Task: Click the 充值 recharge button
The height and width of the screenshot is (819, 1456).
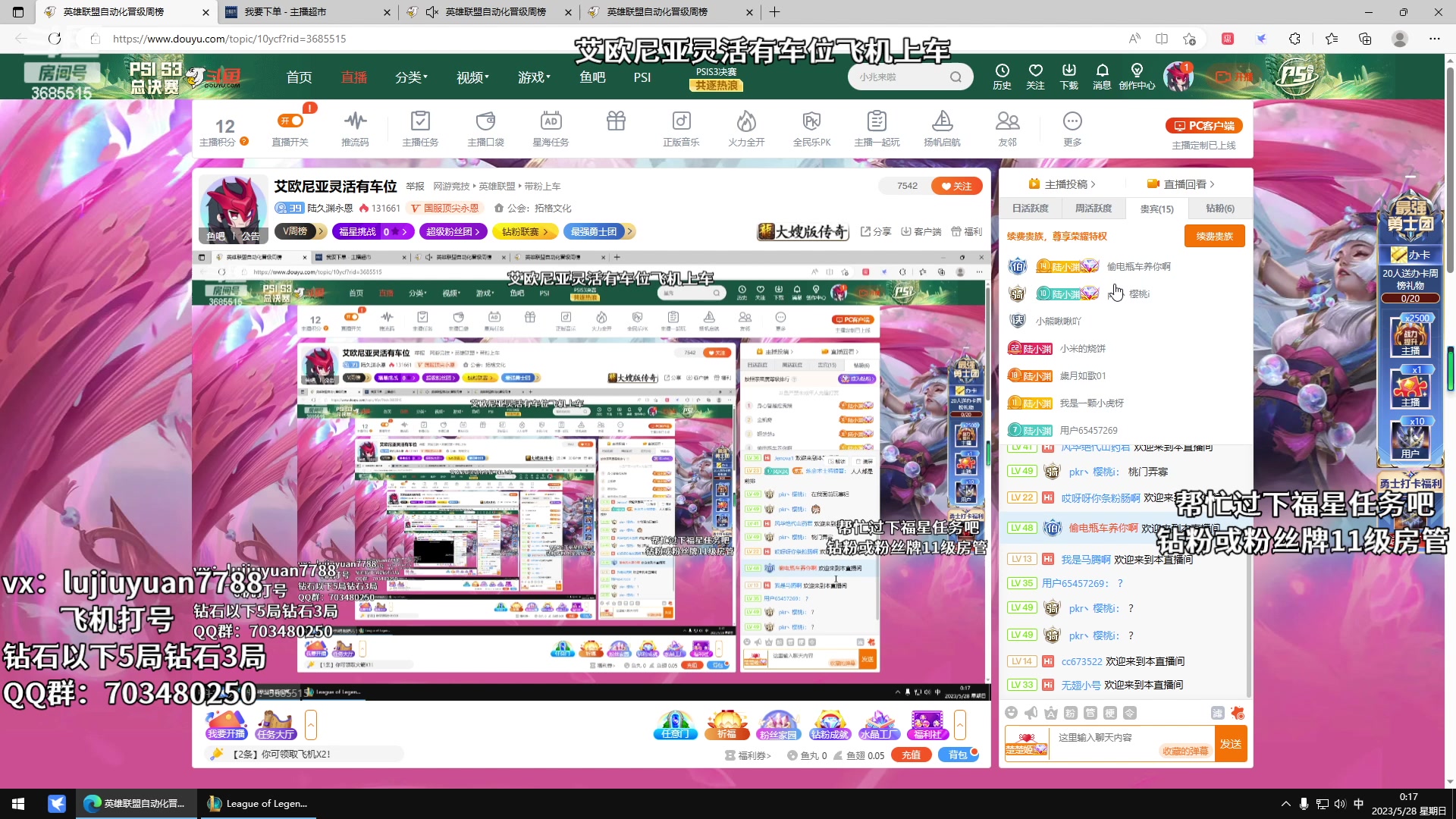Action: point(911,755)
